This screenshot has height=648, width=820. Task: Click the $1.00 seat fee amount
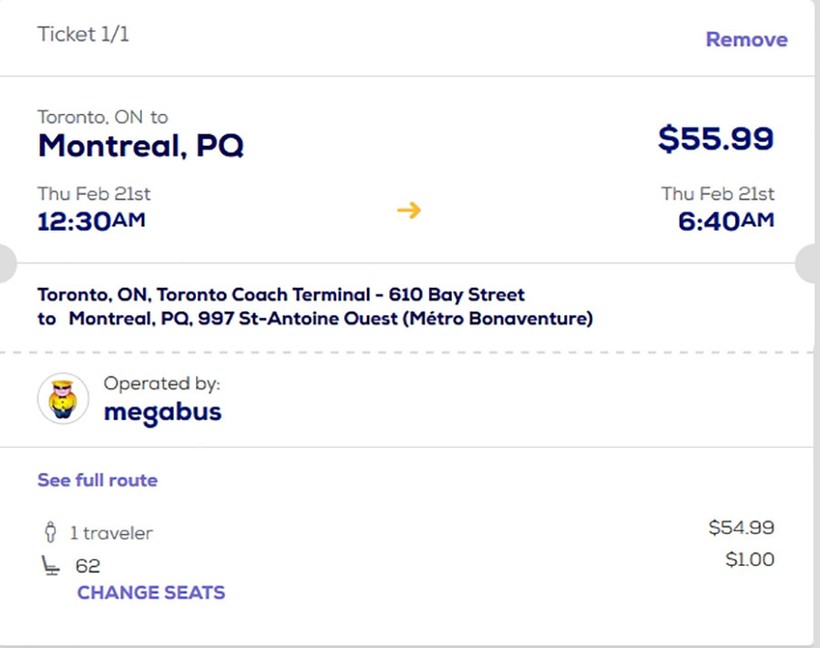(x=749, y=560)
